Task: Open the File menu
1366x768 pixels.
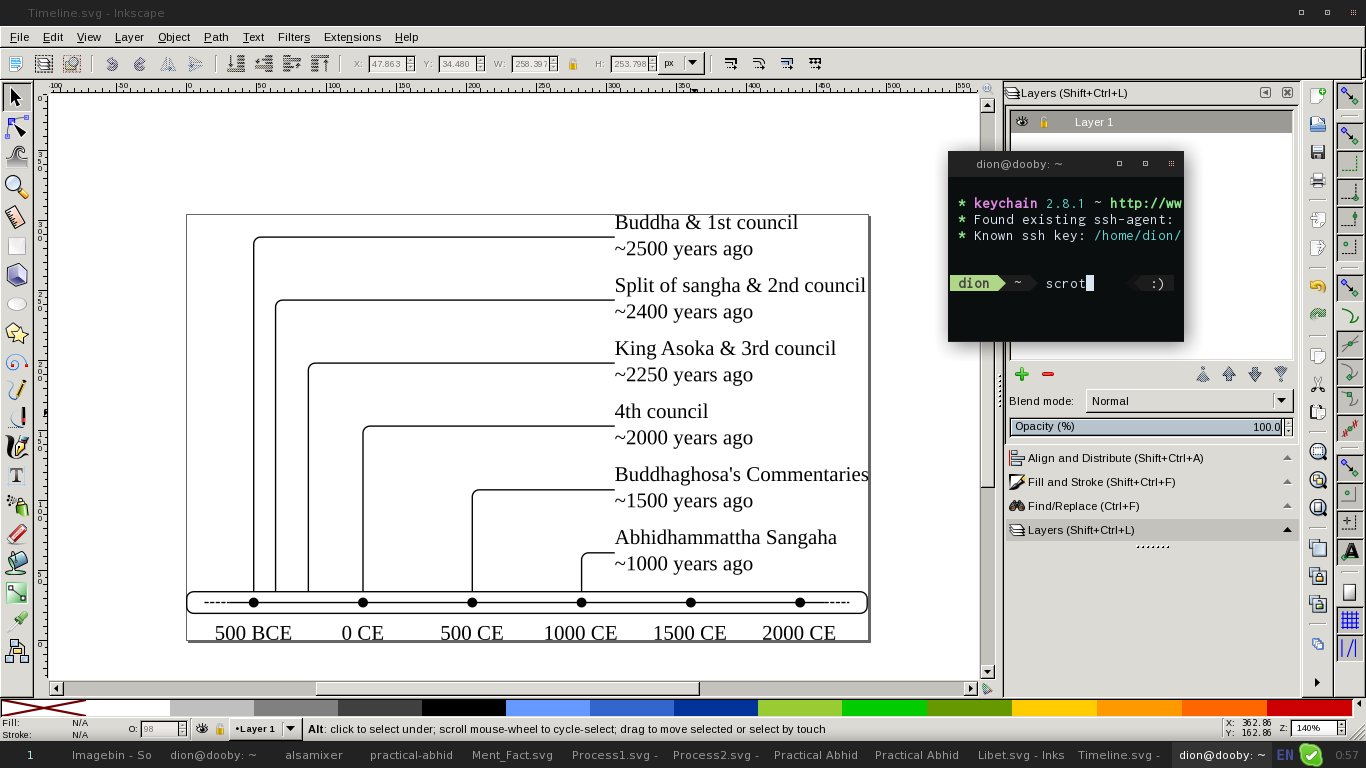Action: point(19,37)
